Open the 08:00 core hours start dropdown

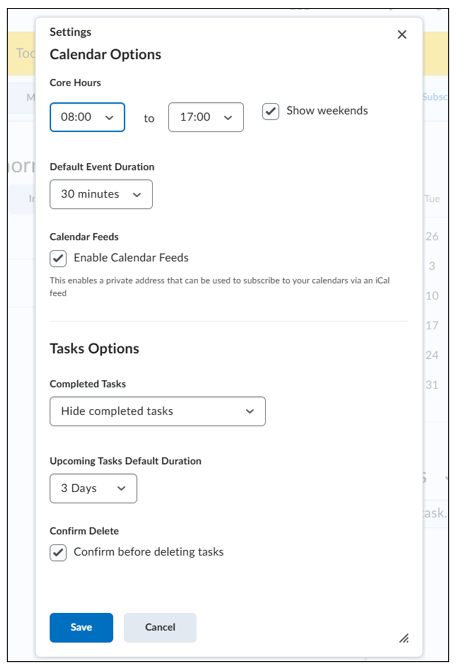87,117
